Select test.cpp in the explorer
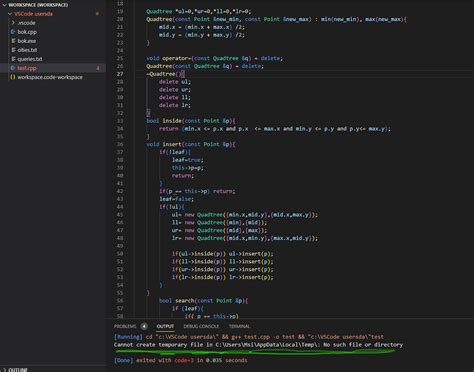 pyautogui.click(x=27, y=68)
